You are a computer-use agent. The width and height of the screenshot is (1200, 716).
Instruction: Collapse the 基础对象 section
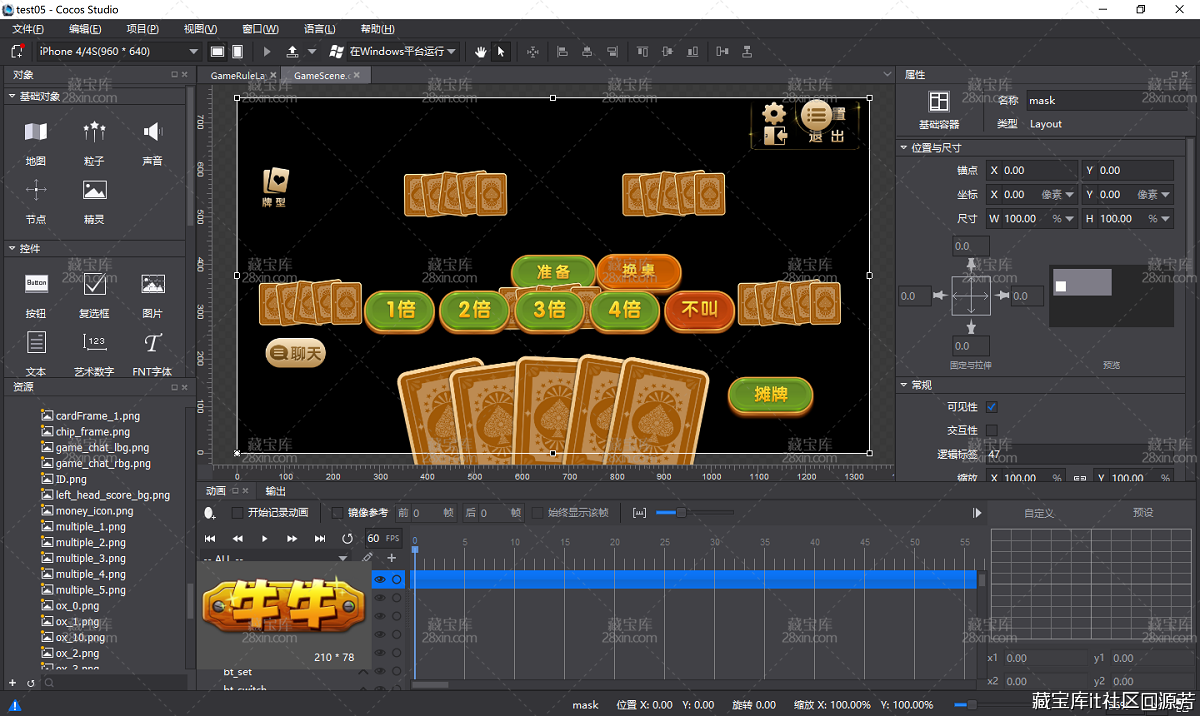click(12, 96)
